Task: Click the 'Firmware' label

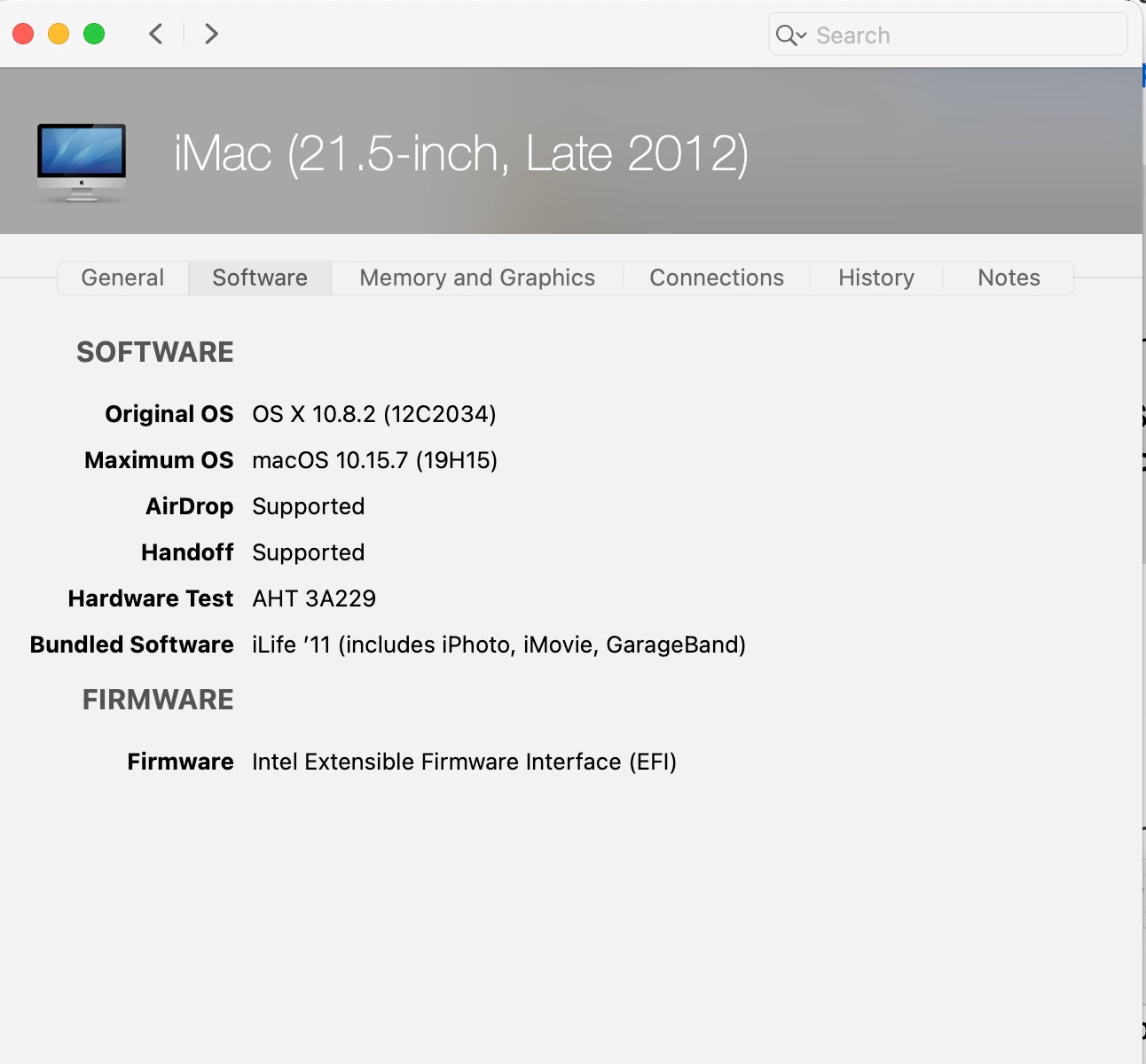Action: [181, 762]
